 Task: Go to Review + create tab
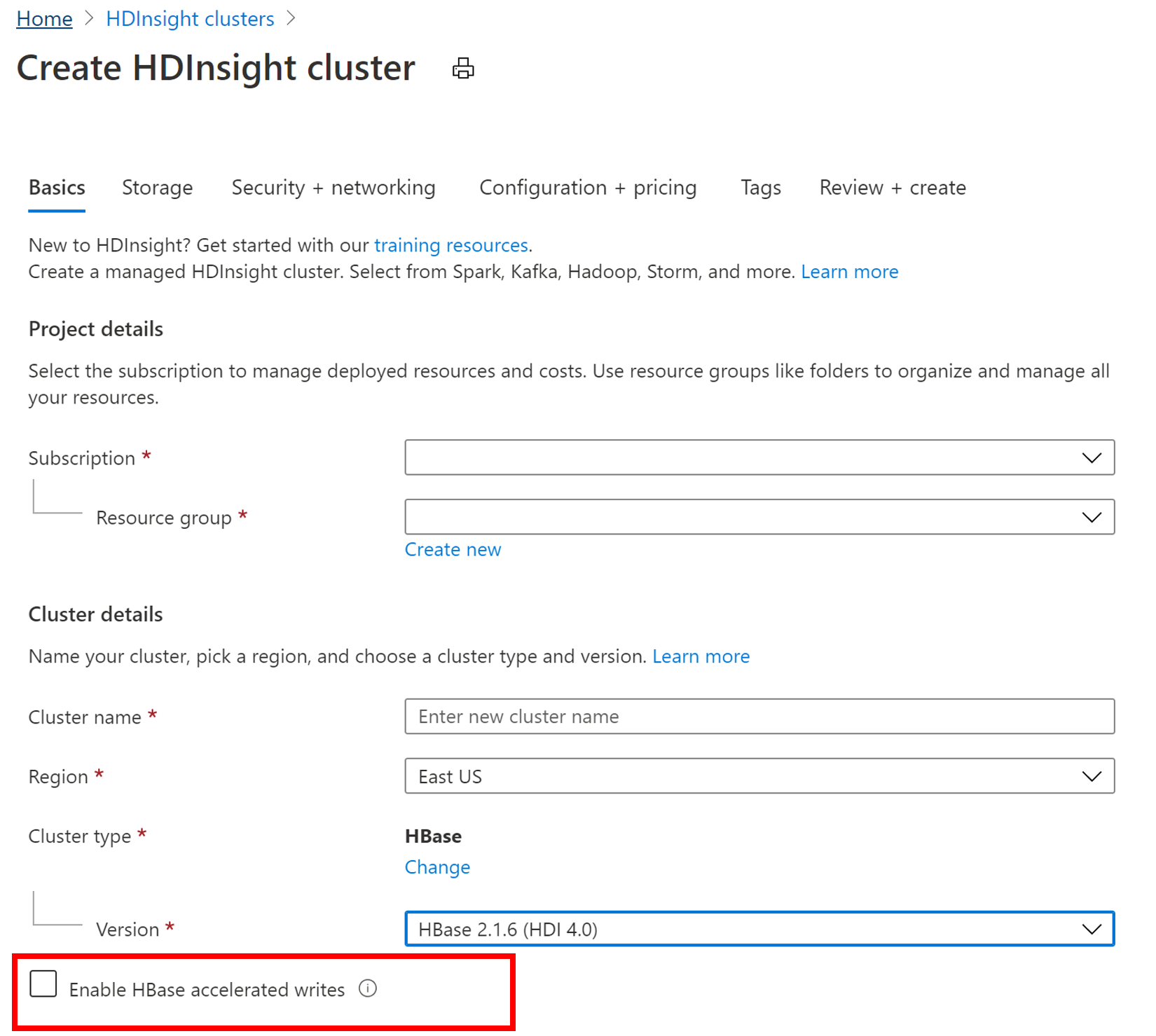(x=891, y=187)
